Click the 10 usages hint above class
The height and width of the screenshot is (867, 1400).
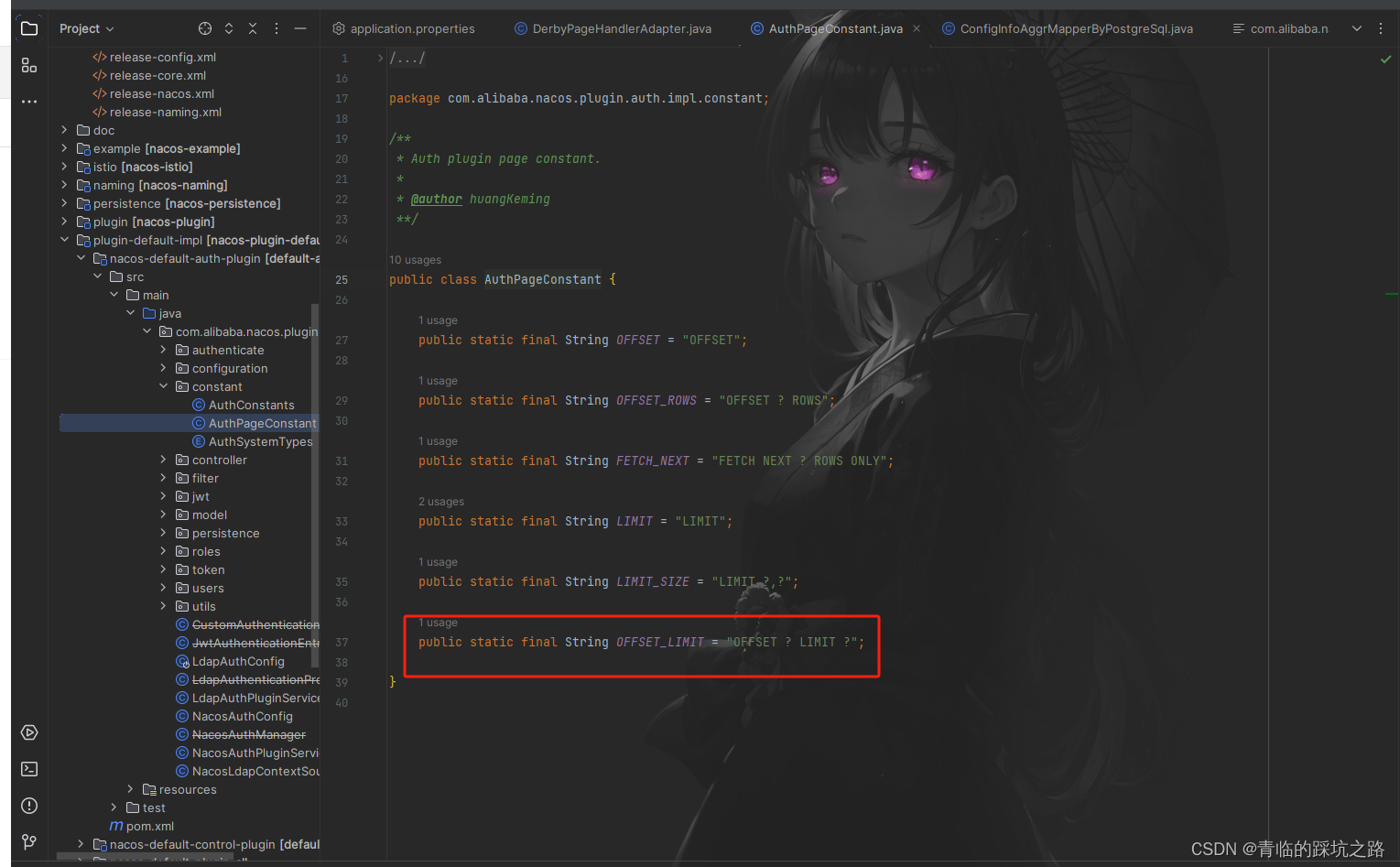tap(415, 260)
